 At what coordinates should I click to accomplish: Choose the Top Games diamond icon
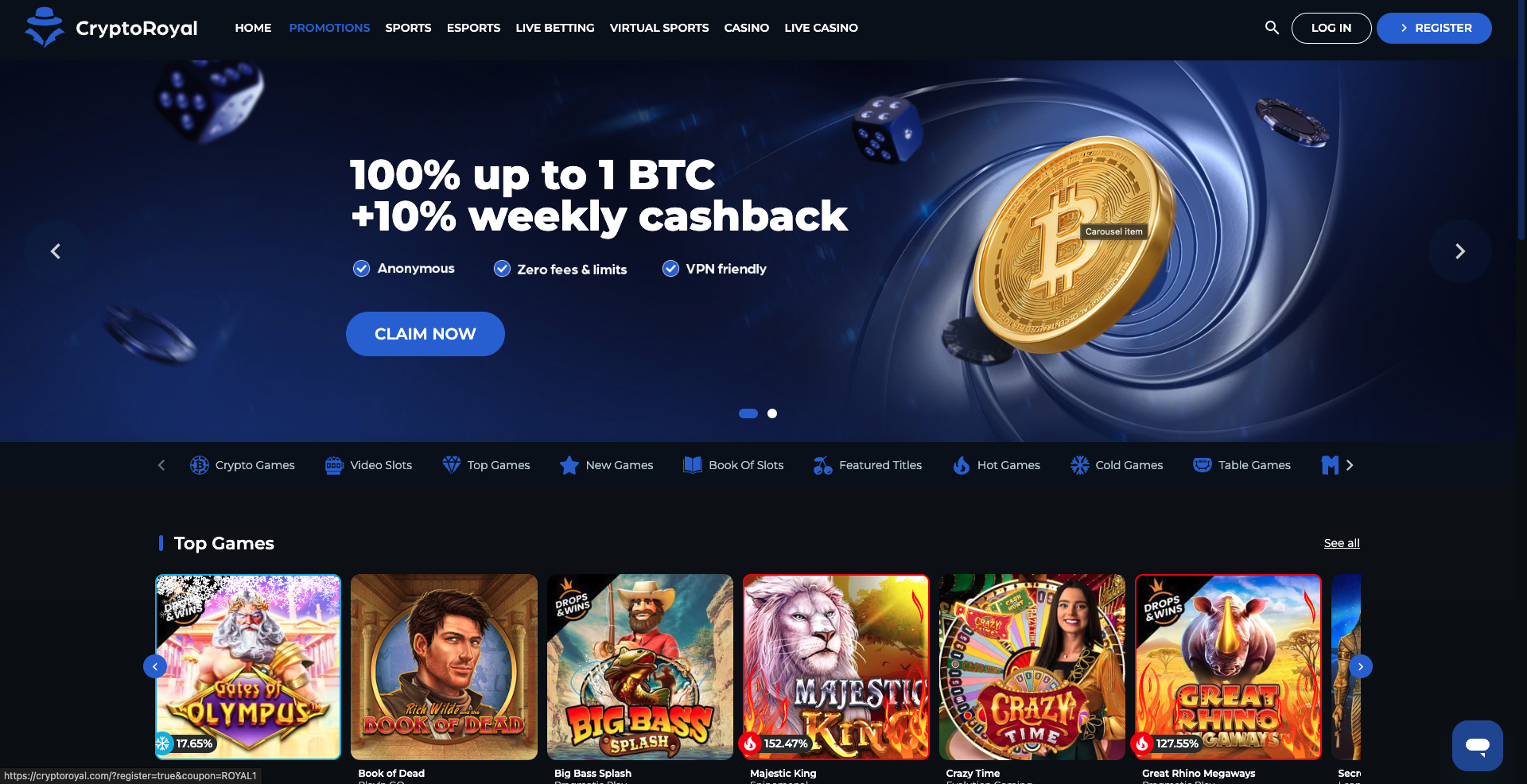click(x=451, y=465)
